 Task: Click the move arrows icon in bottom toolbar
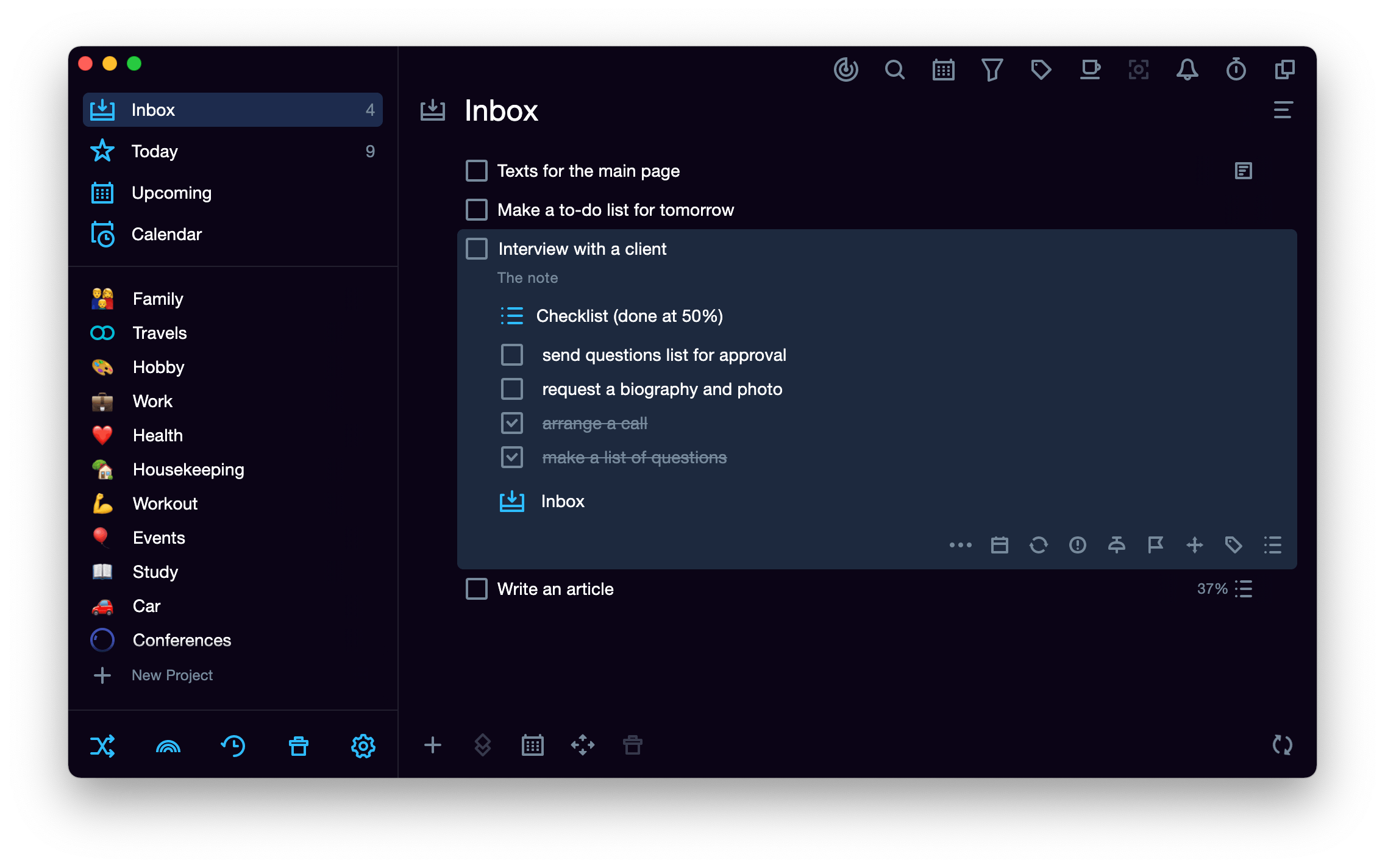583,745
